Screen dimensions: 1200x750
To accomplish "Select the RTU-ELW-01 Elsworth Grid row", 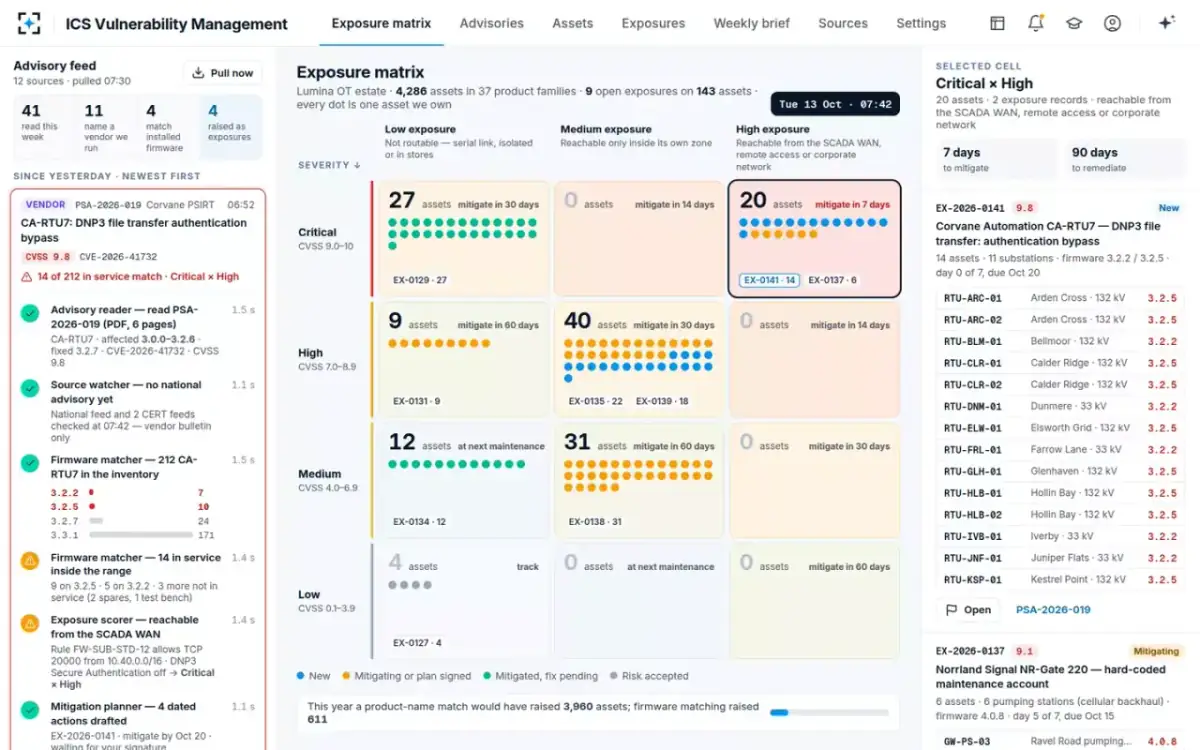I will tap(1060, 428).
